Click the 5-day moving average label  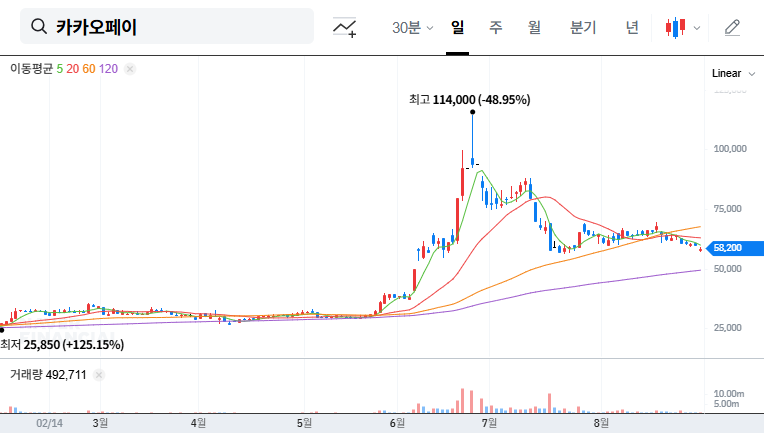point(59,69)
